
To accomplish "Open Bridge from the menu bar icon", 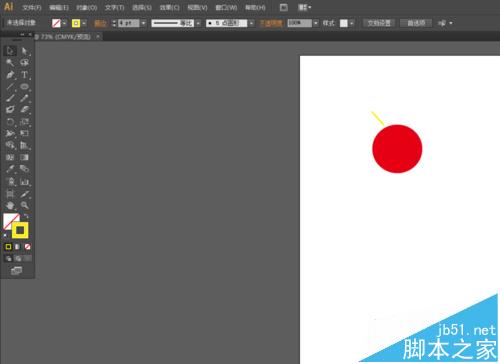I will click(283, 7).
